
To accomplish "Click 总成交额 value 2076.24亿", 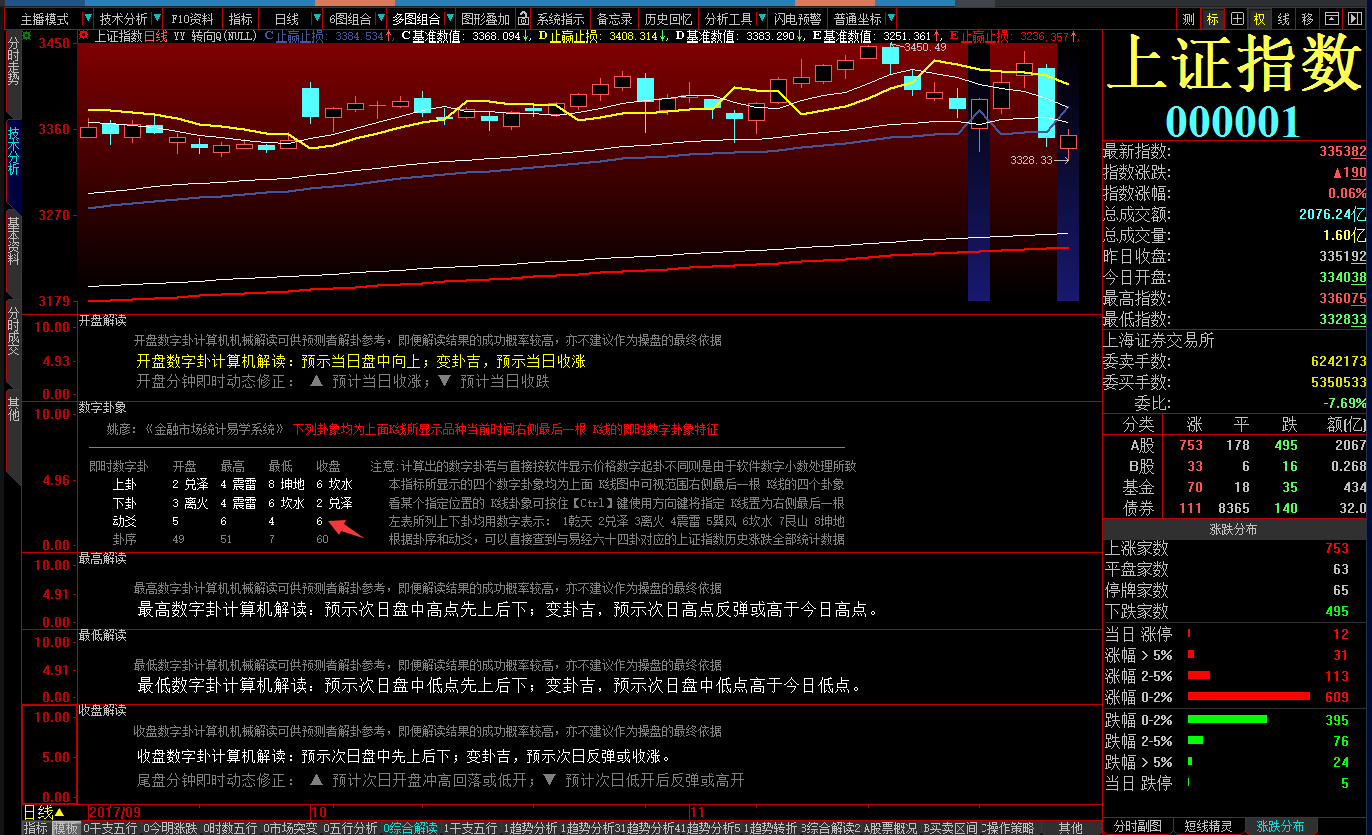I will point(1332,215).
